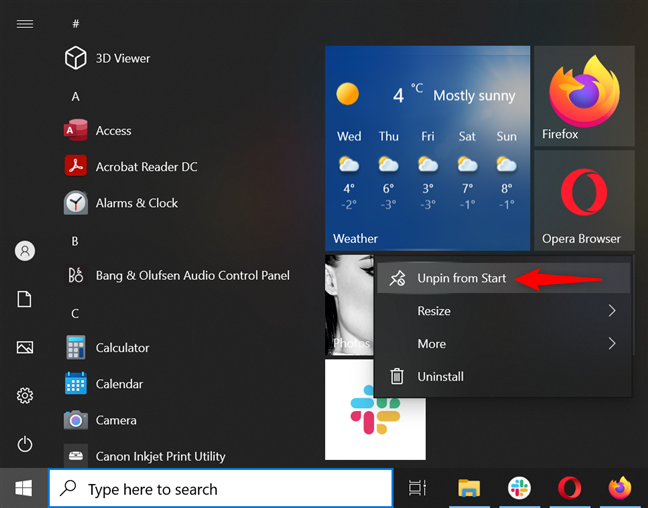Click the Wed forecast in Weather tile
The width and height of the screenshot is (648, 508).
click(x=349, y=170)
